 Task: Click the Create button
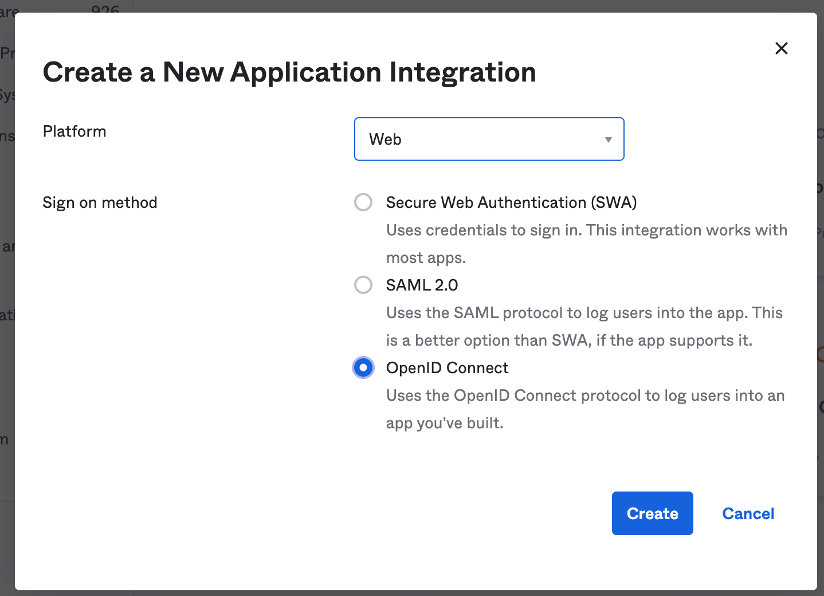652,513
